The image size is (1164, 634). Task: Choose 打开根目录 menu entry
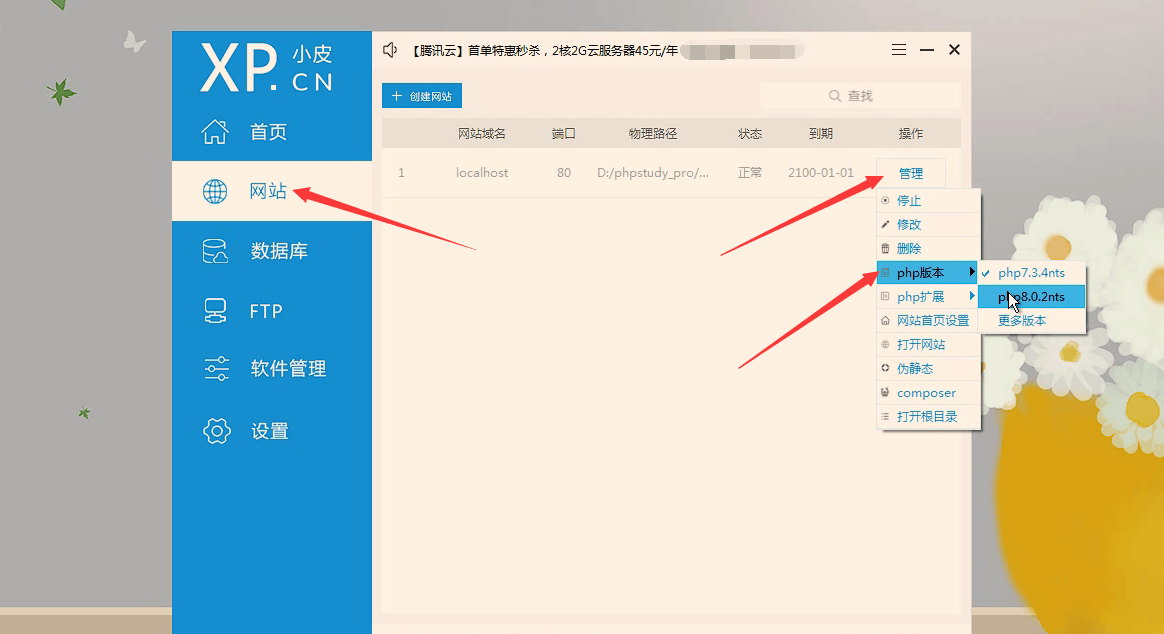(929, 416)
